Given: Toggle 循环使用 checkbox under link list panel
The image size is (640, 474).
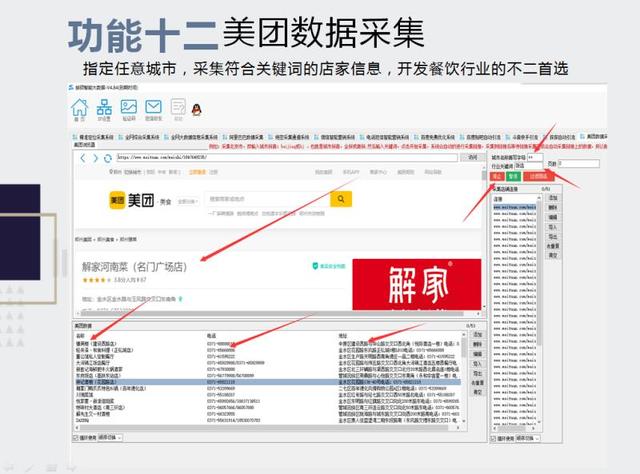Looking at the screenshot, I should pyautogui.click(x=493, y=438).
